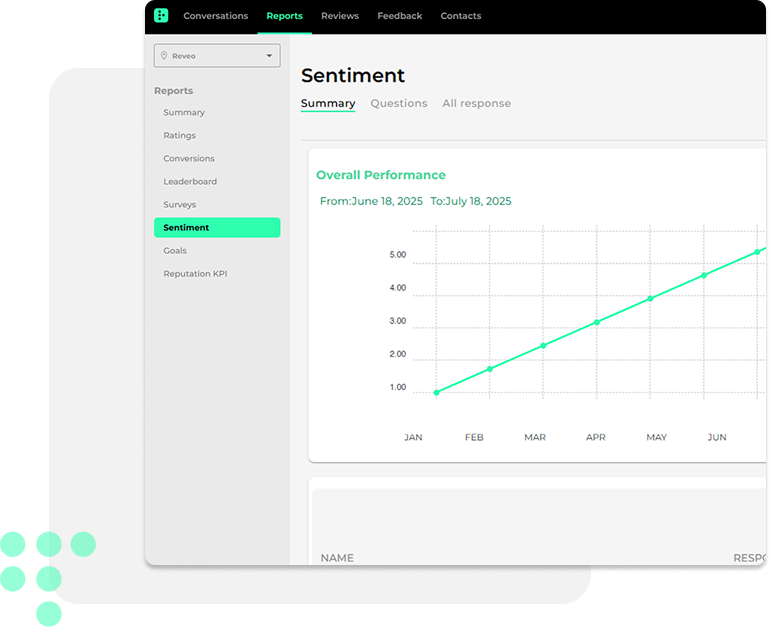Click the From: June 18, 2025 date
The image size is (770, 627).
click(372, 202)
